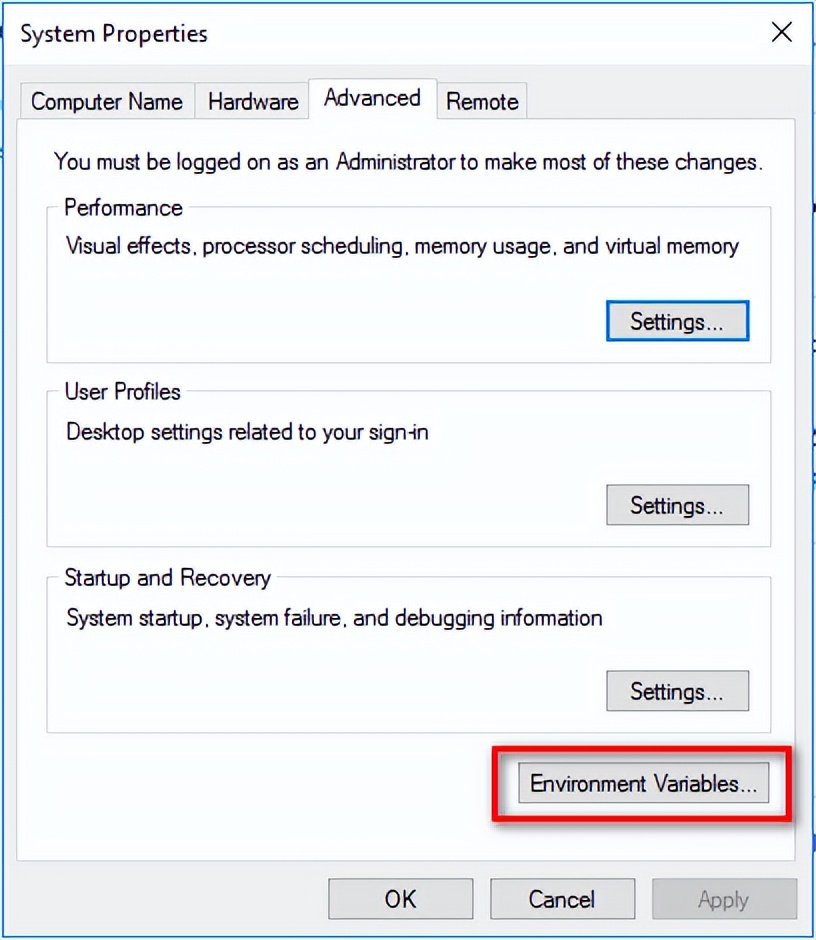Click the User Profiles group label

[123, 392]
